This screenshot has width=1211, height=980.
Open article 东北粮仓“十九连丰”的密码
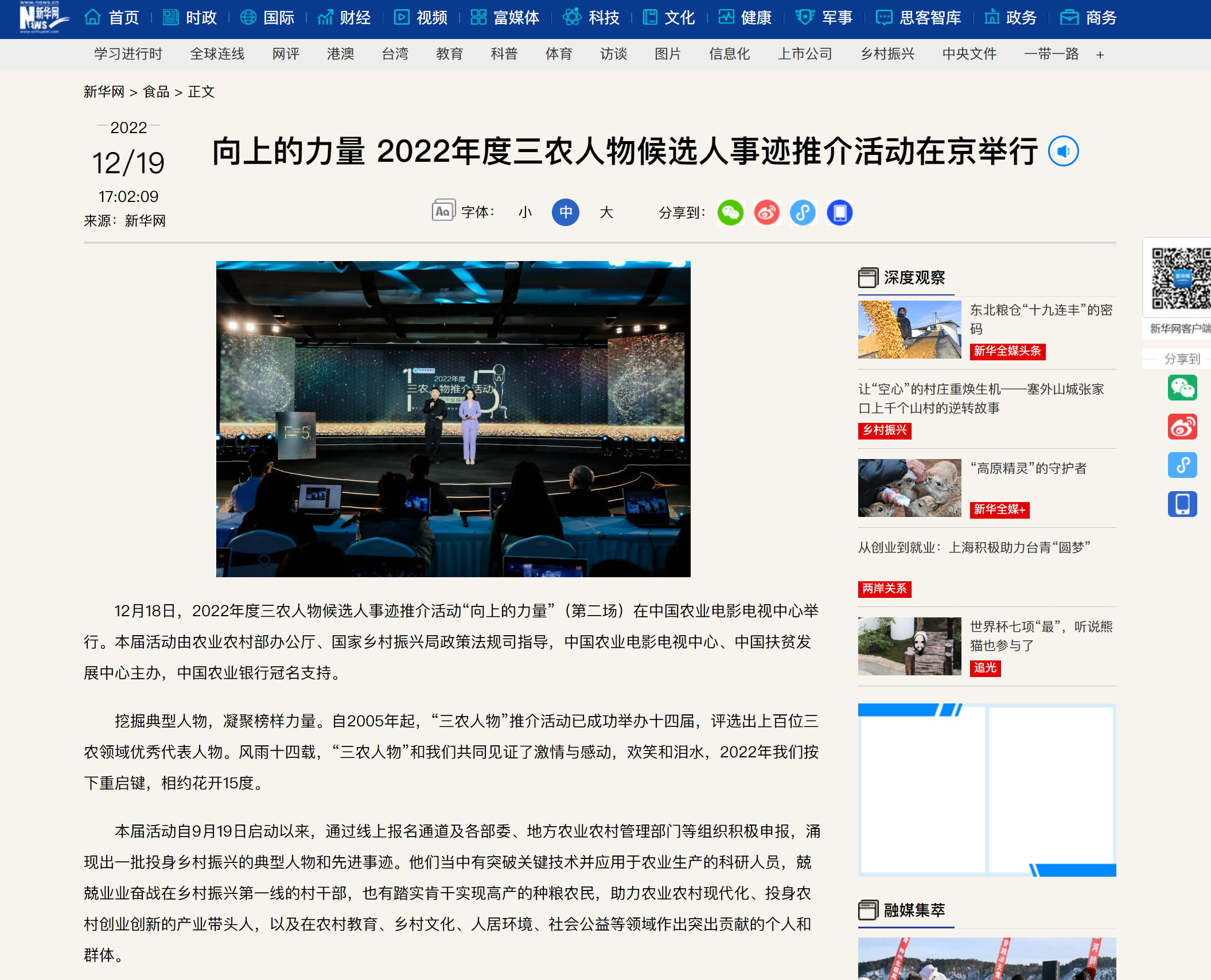[x=1041, y=319]
